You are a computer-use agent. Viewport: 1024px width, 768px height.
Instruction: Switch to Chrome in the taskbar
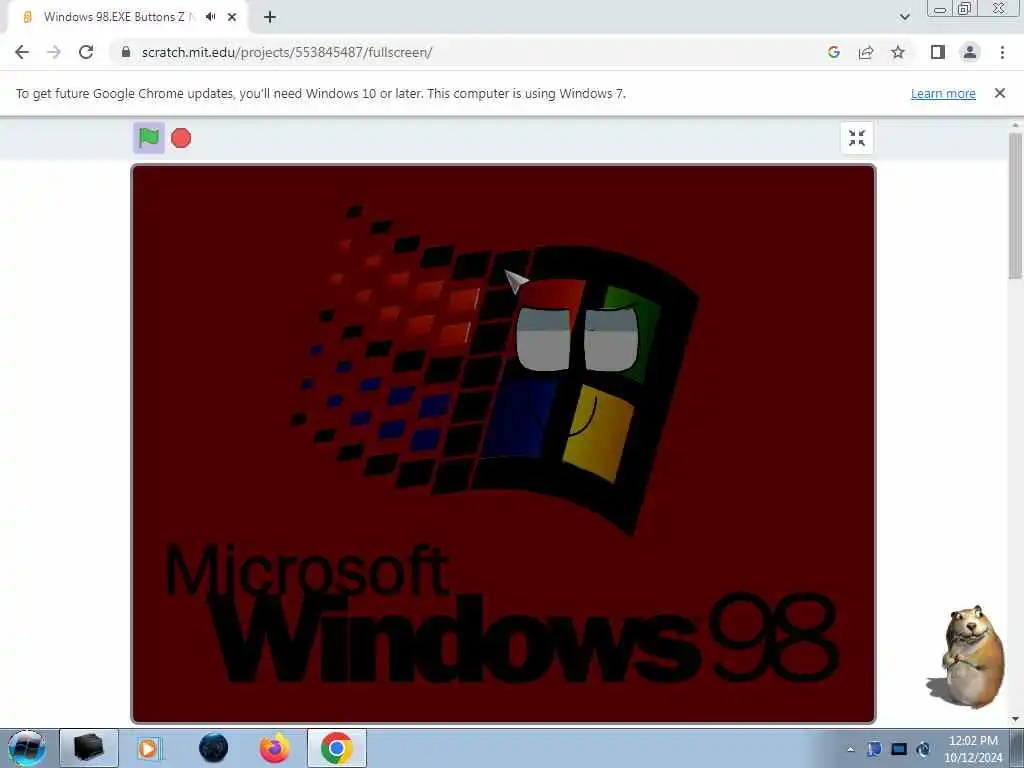pos(336,748)
